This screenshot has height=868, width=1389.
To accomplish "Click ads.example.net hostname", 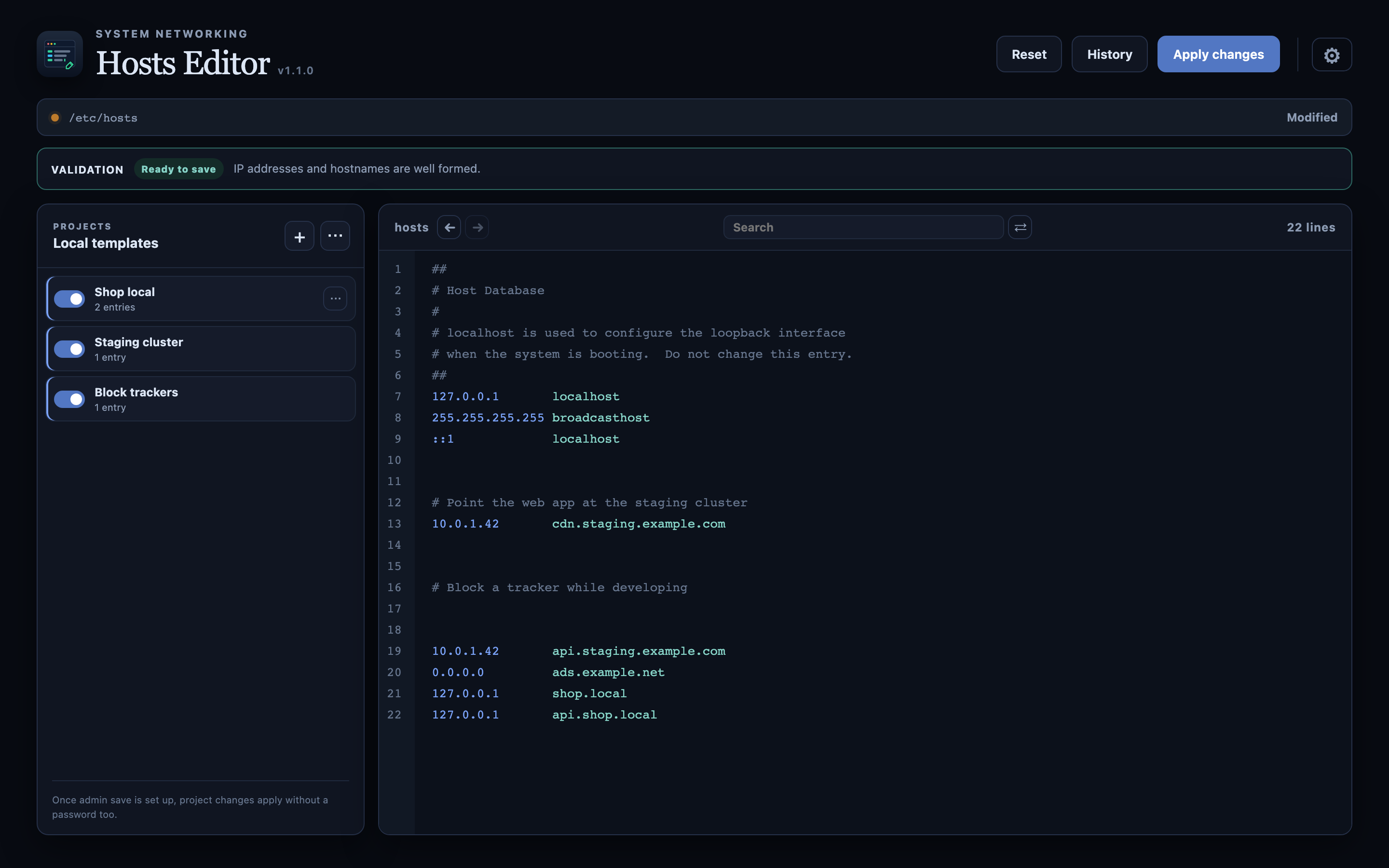I will 608,673.
